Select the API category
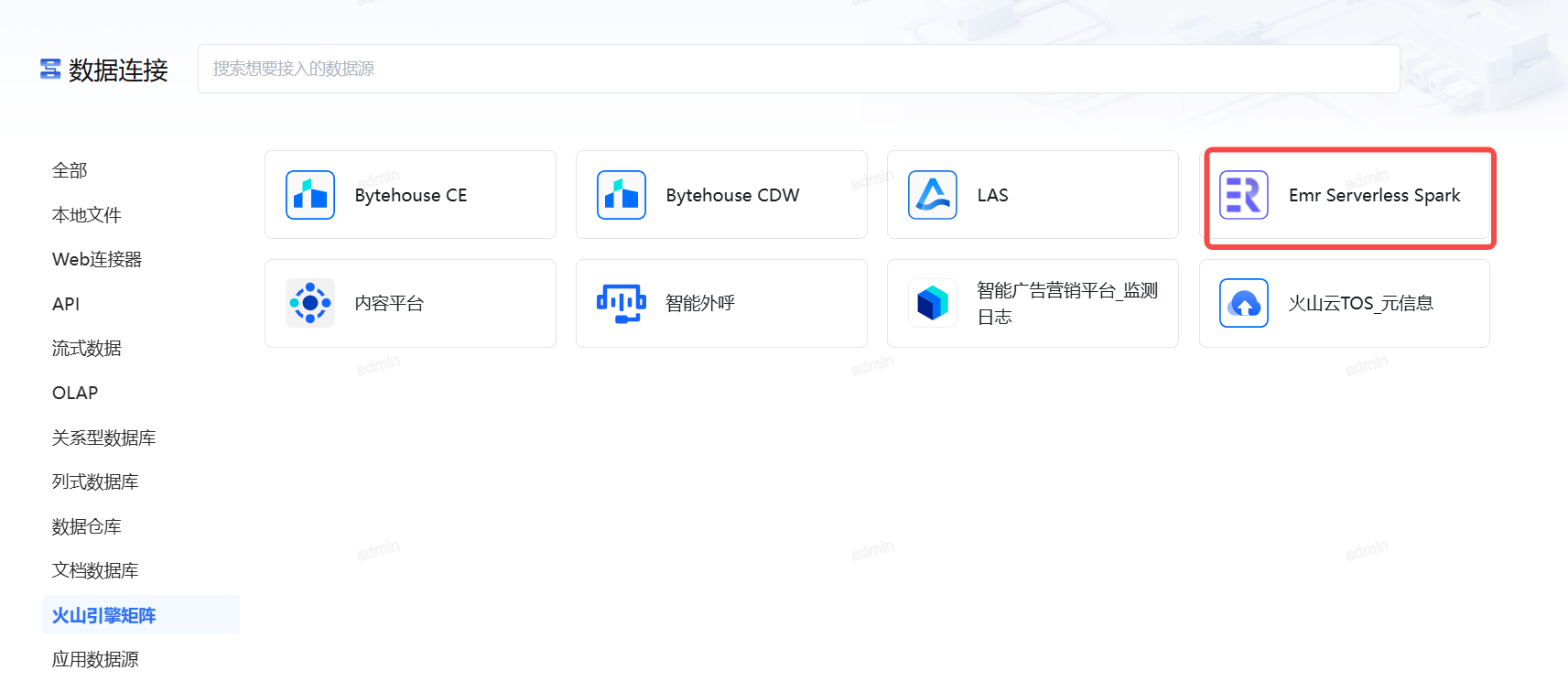This screenshot has width=1568, height=692. click(66, 304)
